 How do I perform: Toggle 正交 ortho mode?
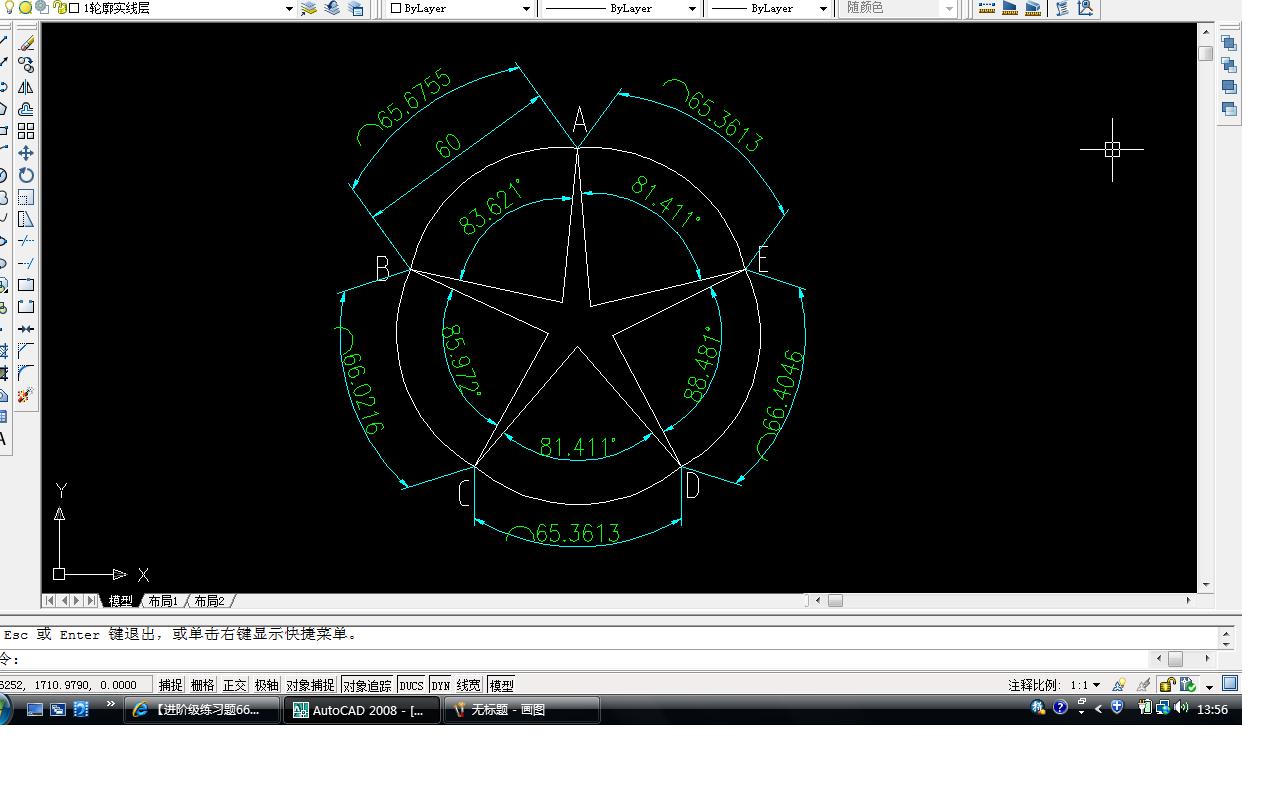235,685
